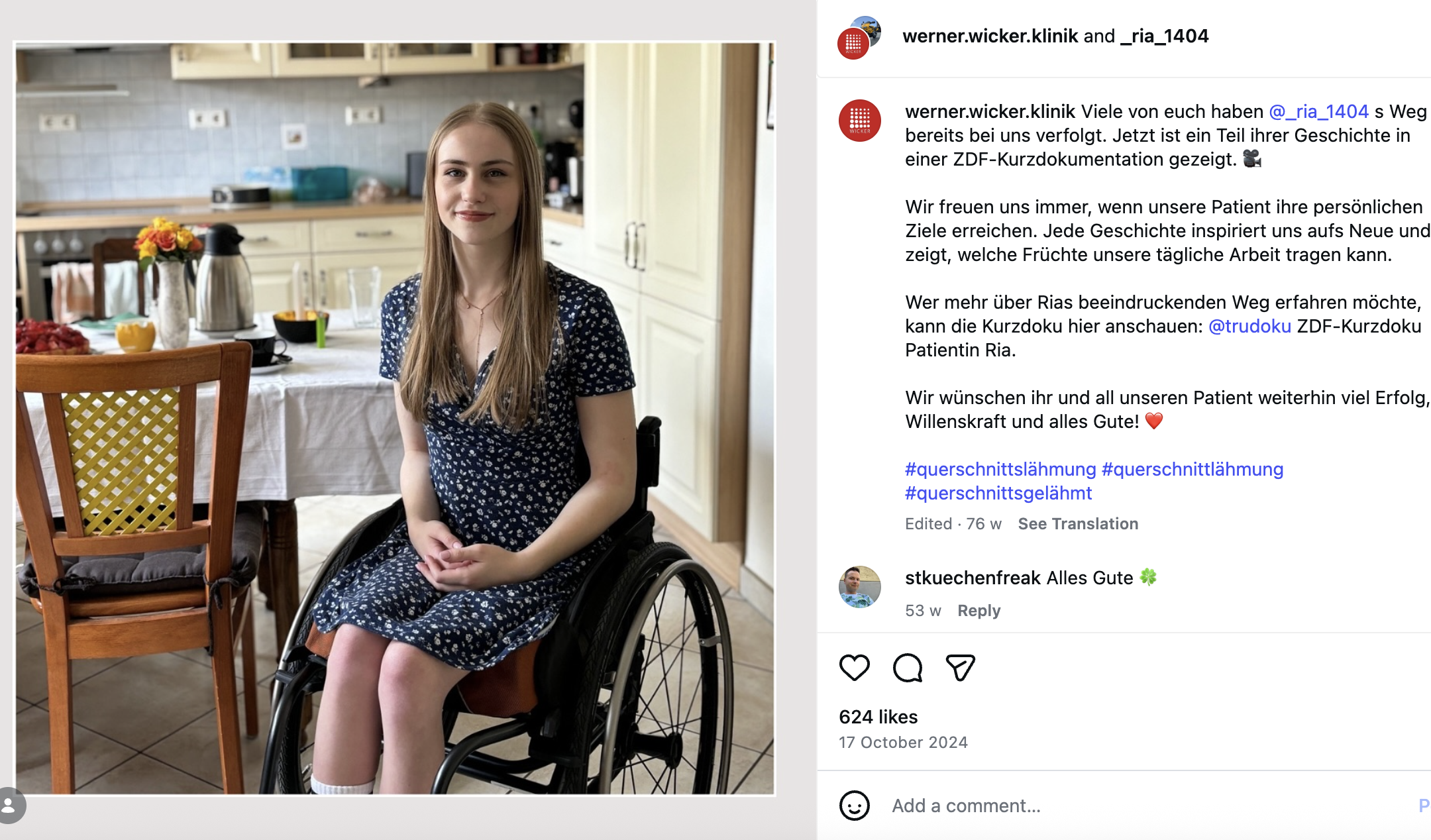Open the red Wicker avatar beside the caption

(x=860, y=121)
